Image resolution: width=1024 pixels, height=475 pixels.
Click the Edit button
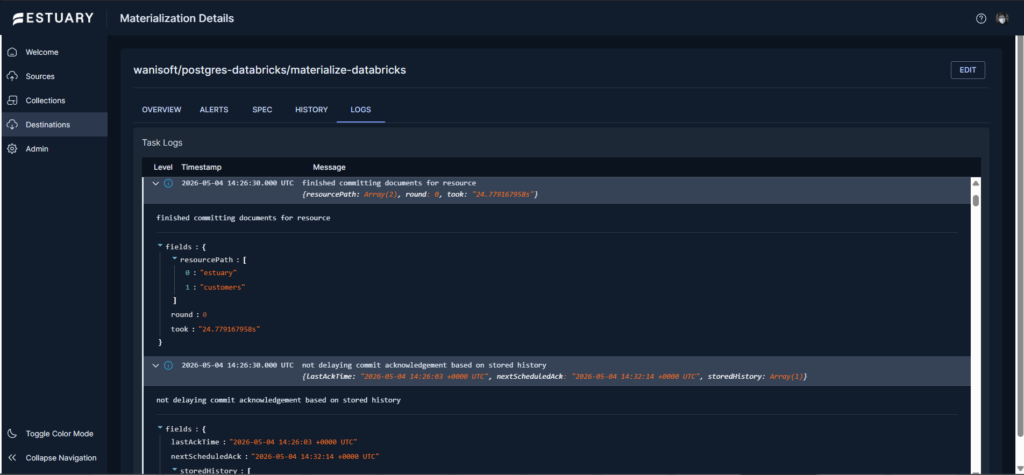(967, 70)
